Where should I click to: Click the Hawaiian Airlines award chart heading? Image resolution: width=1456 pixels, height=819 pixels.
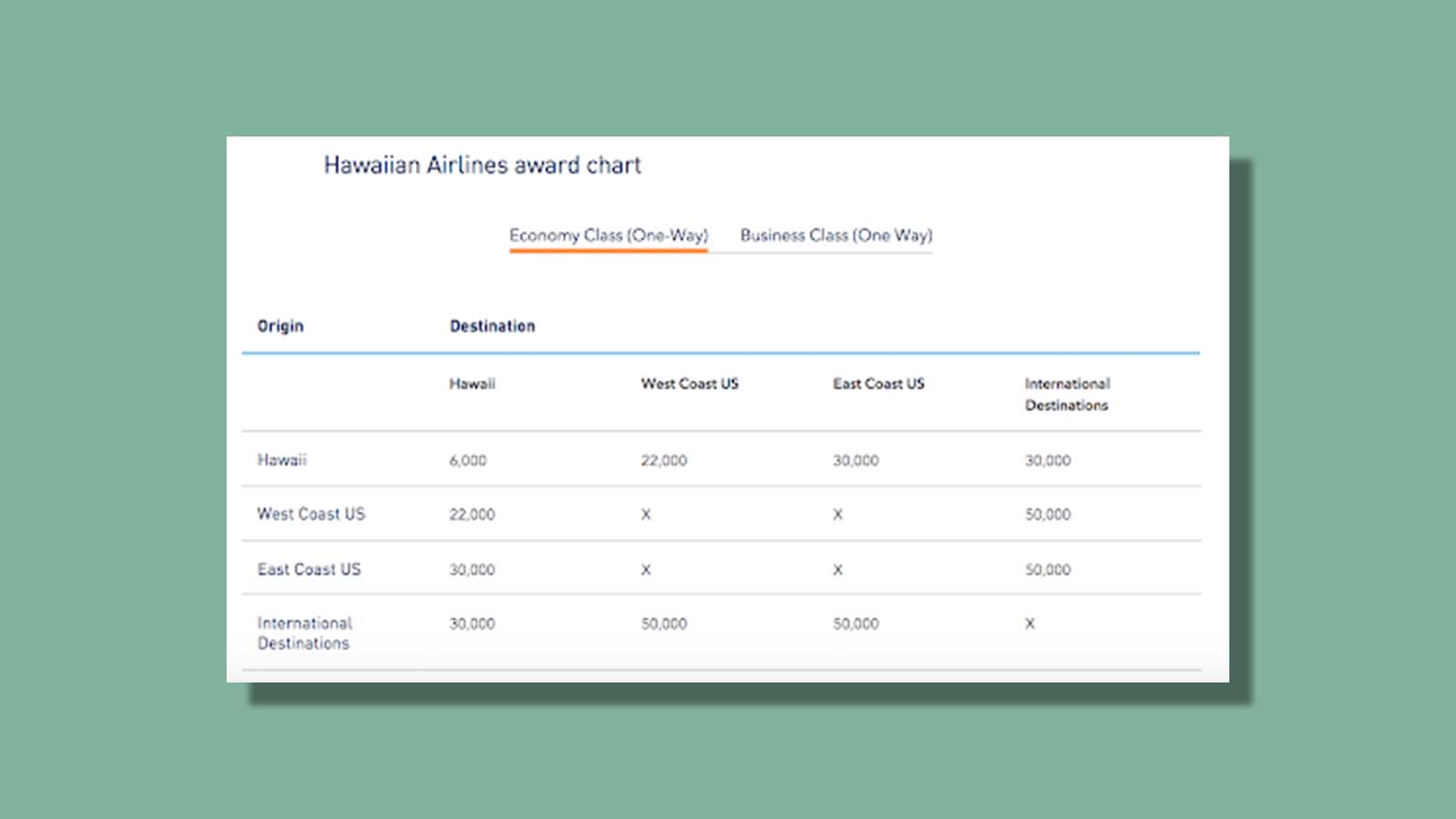(x=482, y=166)
